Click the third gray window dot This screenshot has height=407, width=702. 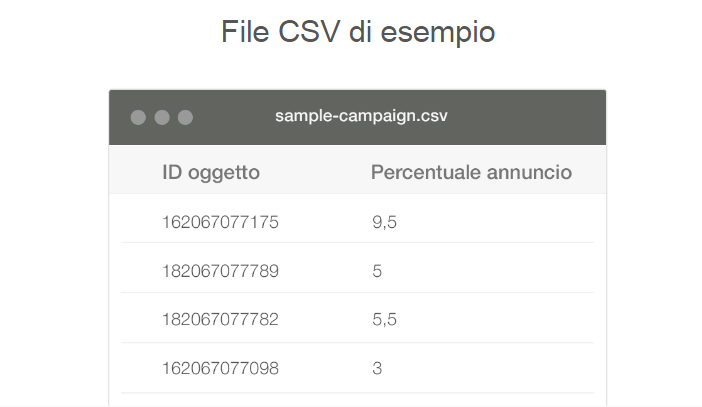point(185,118)
